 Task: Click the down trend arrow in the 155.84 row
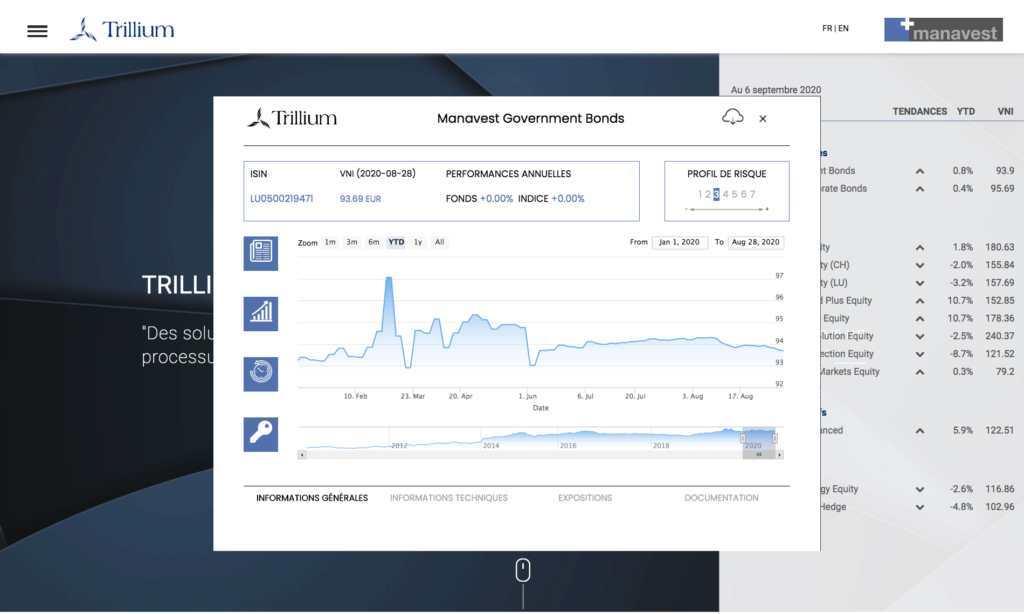coord(920,265)
